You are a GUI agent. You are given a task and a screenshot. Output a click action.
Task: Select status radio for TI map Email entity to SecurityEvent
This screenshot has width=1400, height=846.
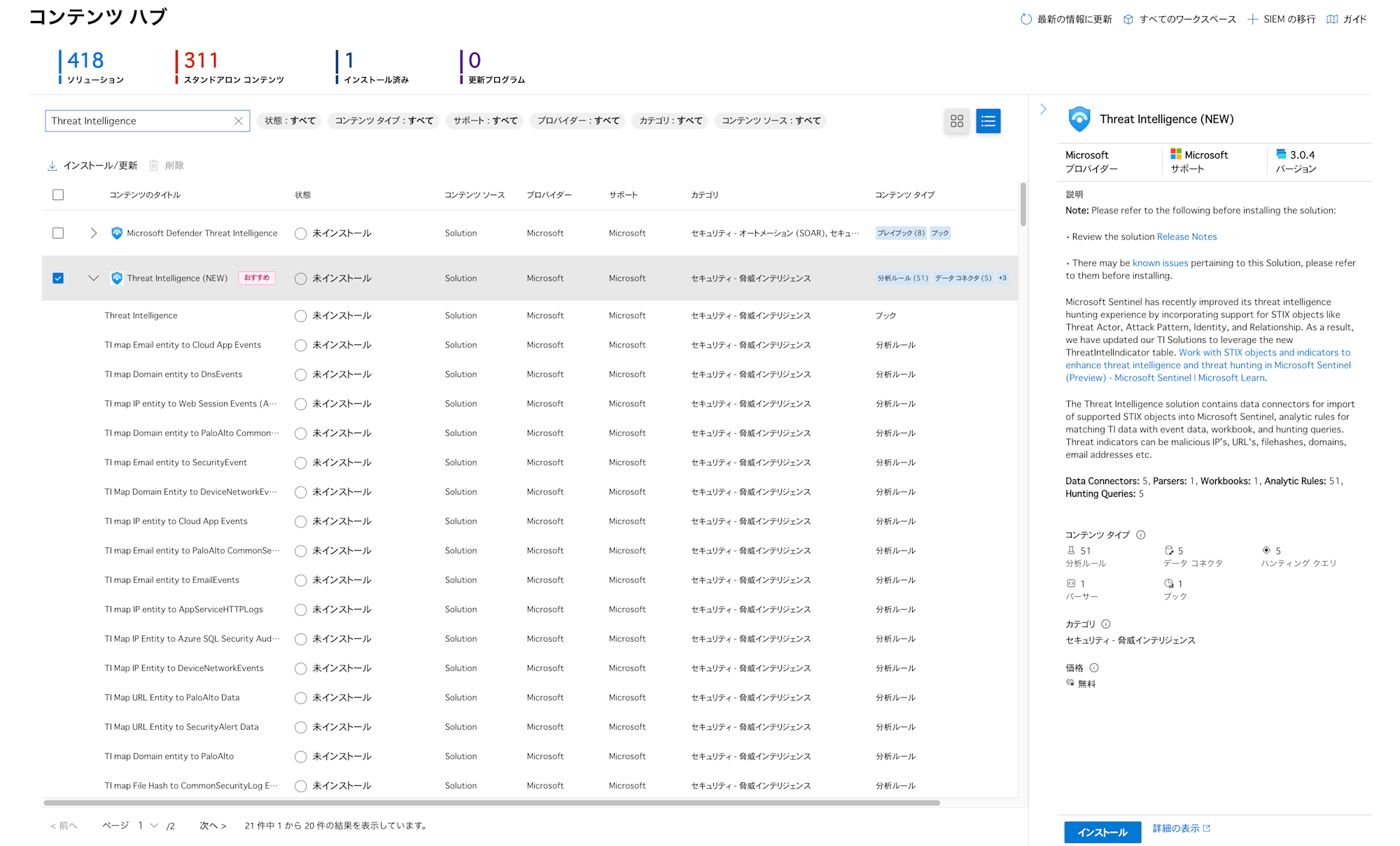[x=301, y=463]
